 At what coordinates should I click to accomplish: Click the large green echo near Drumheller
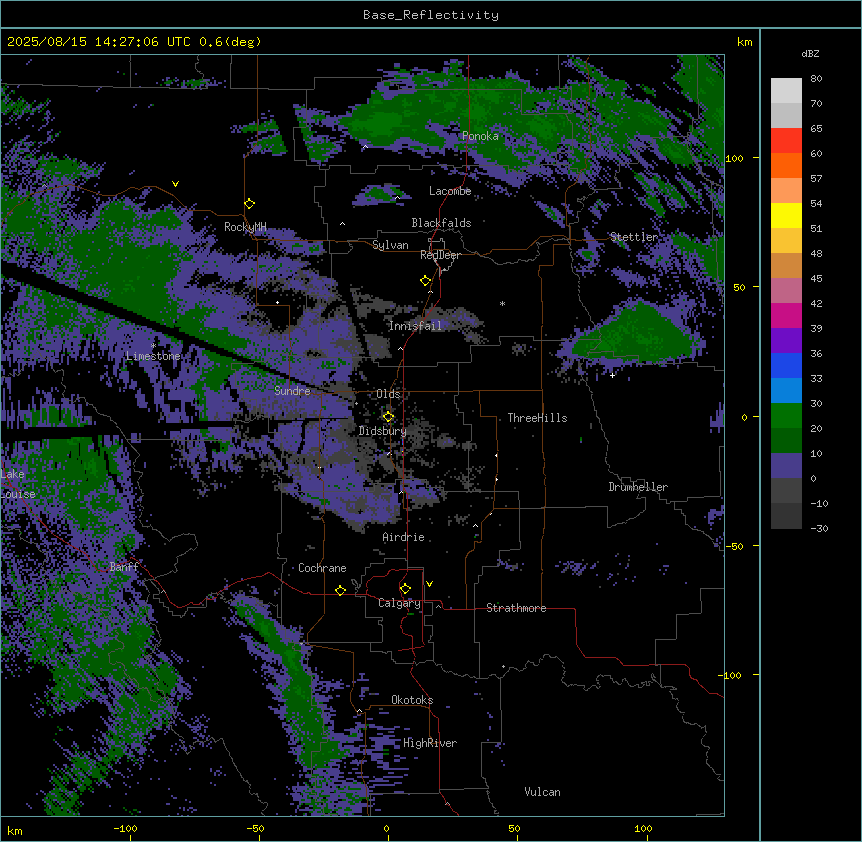click(x=638, y=333)
